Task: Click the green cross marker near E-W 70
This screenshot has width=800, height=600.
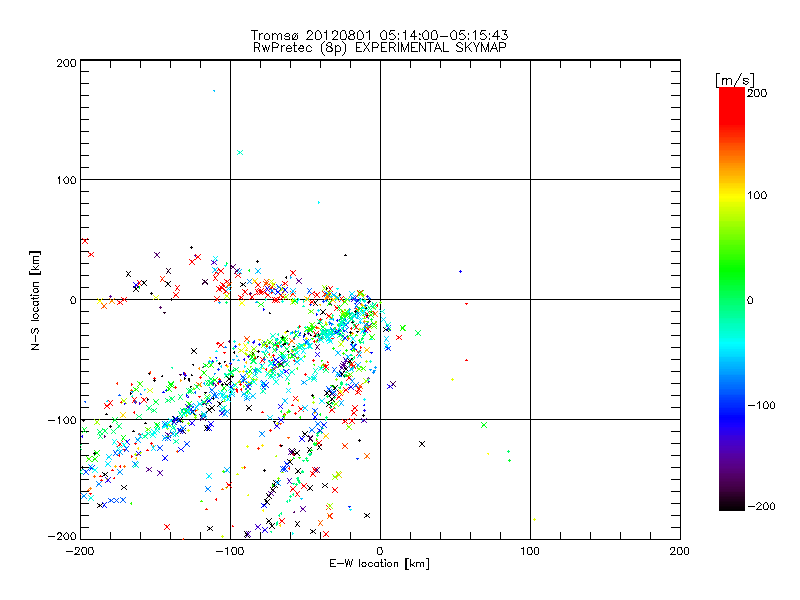Action: (x=484, y=425)
